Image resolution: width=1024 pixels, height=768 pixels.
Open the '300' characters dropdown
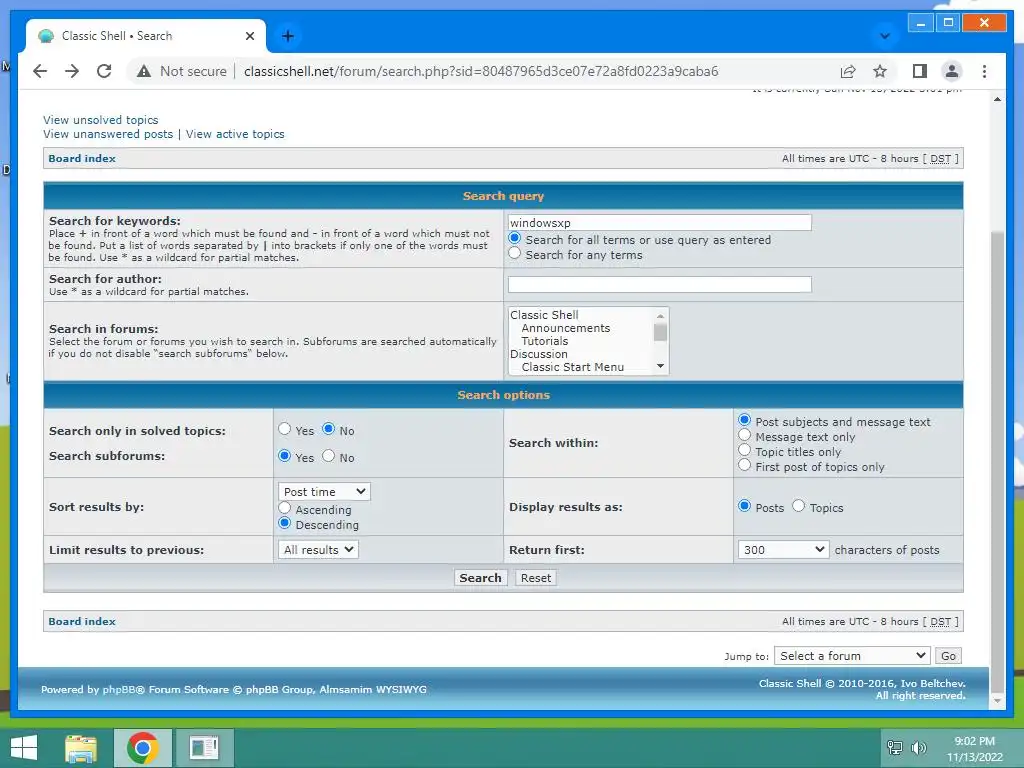click(x=783, y=550)
